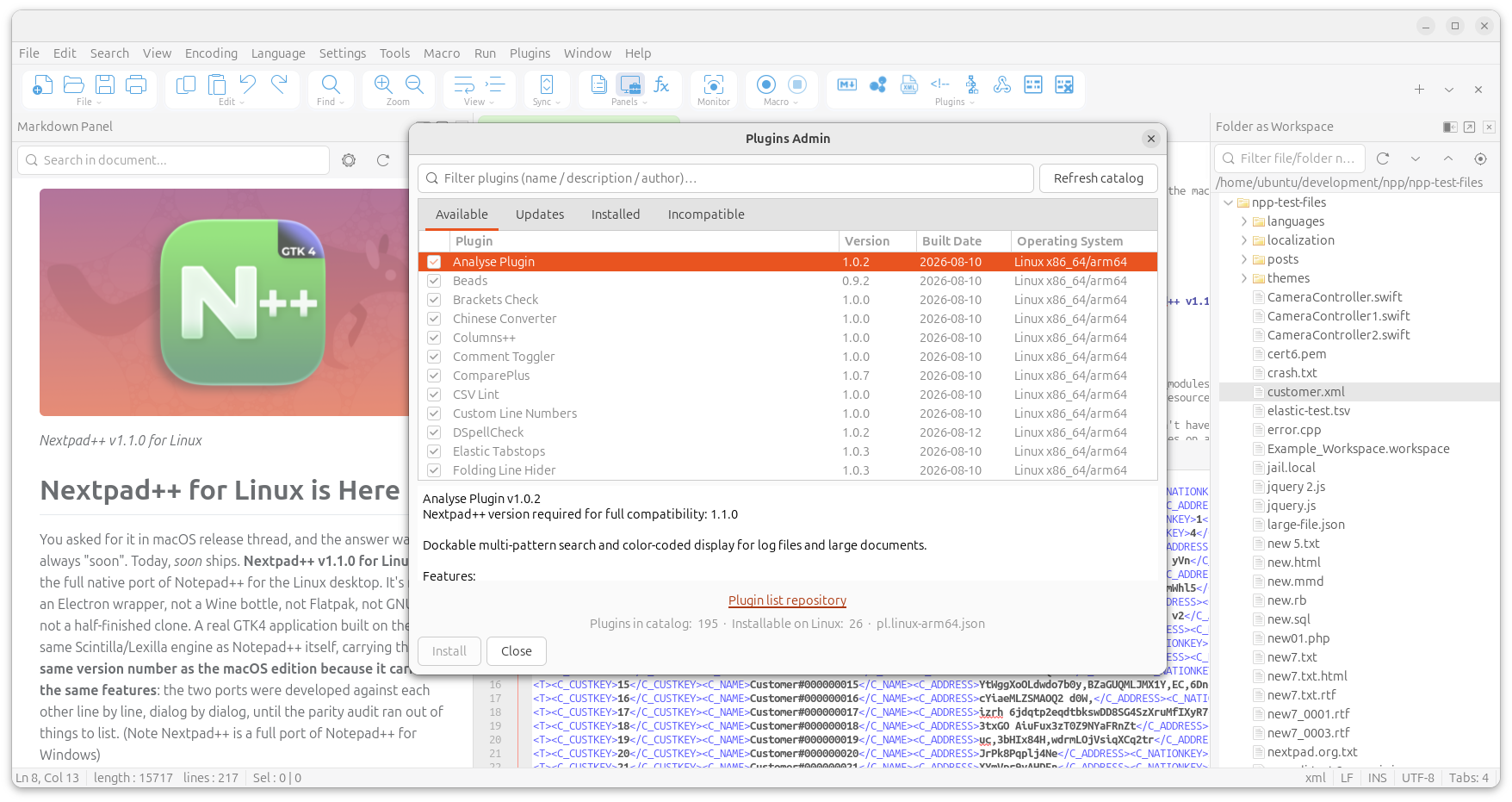Click the document list panel icon
Image resolution: width=1512 pixels, height=802 pixels.
click(599, 84)
